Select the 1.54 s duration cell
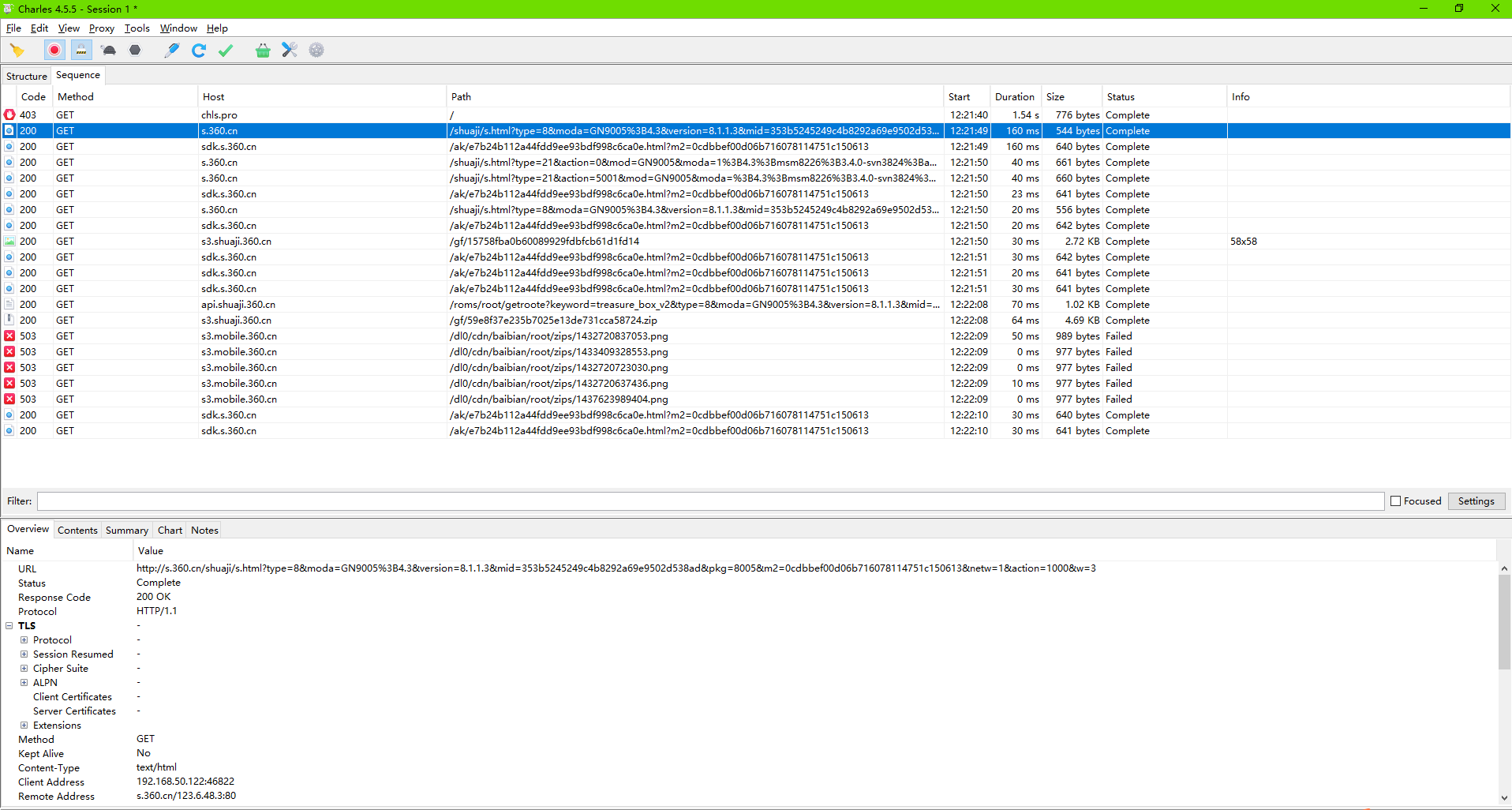This screenshot has height=810, width=1512. click(x=1026, y=115)
